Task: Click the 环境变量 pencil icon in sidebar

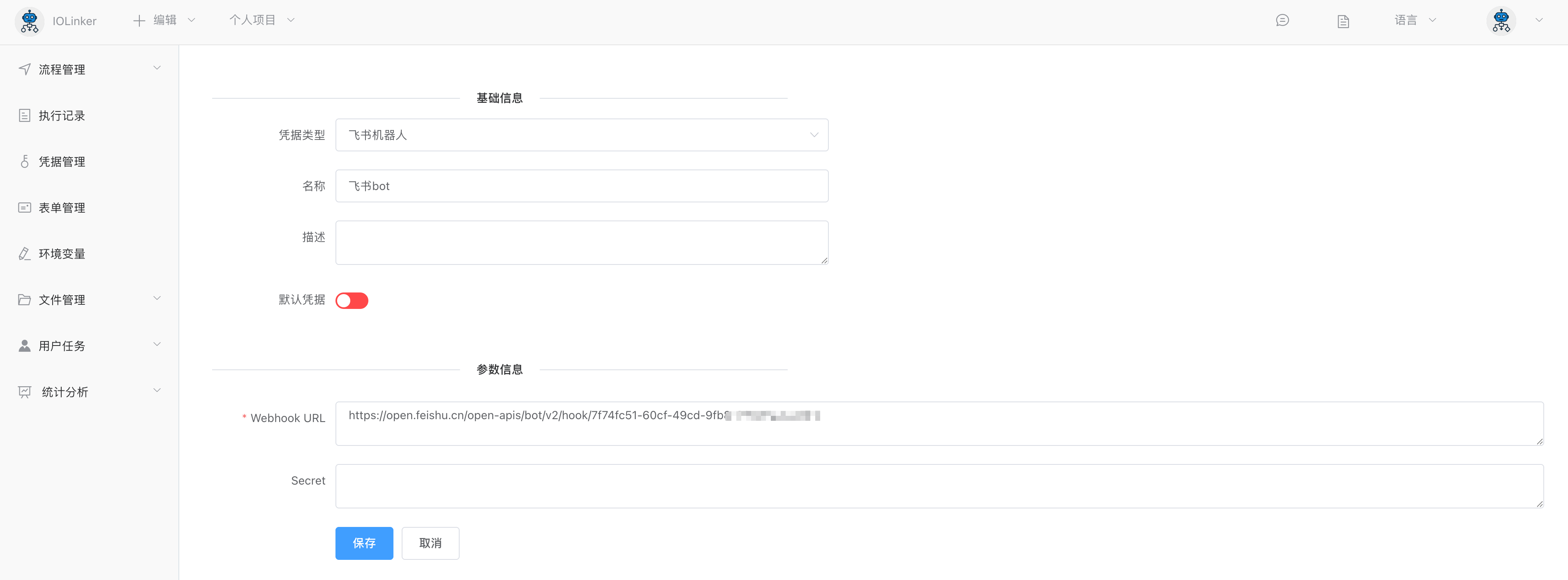Action: tap(24, 253)
